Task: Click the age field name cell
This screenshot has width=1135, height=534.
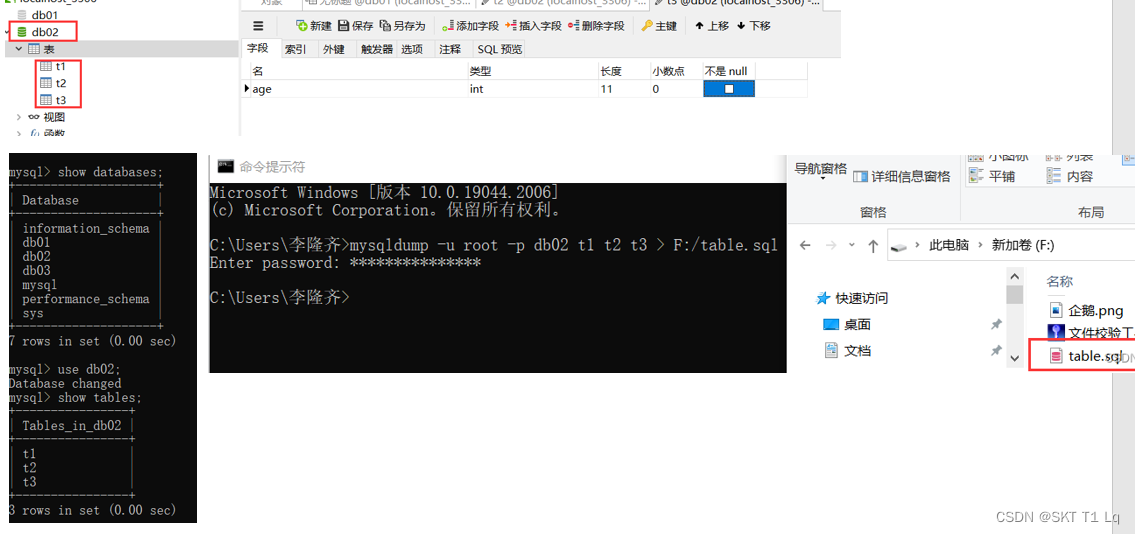Action: point(358,89)
